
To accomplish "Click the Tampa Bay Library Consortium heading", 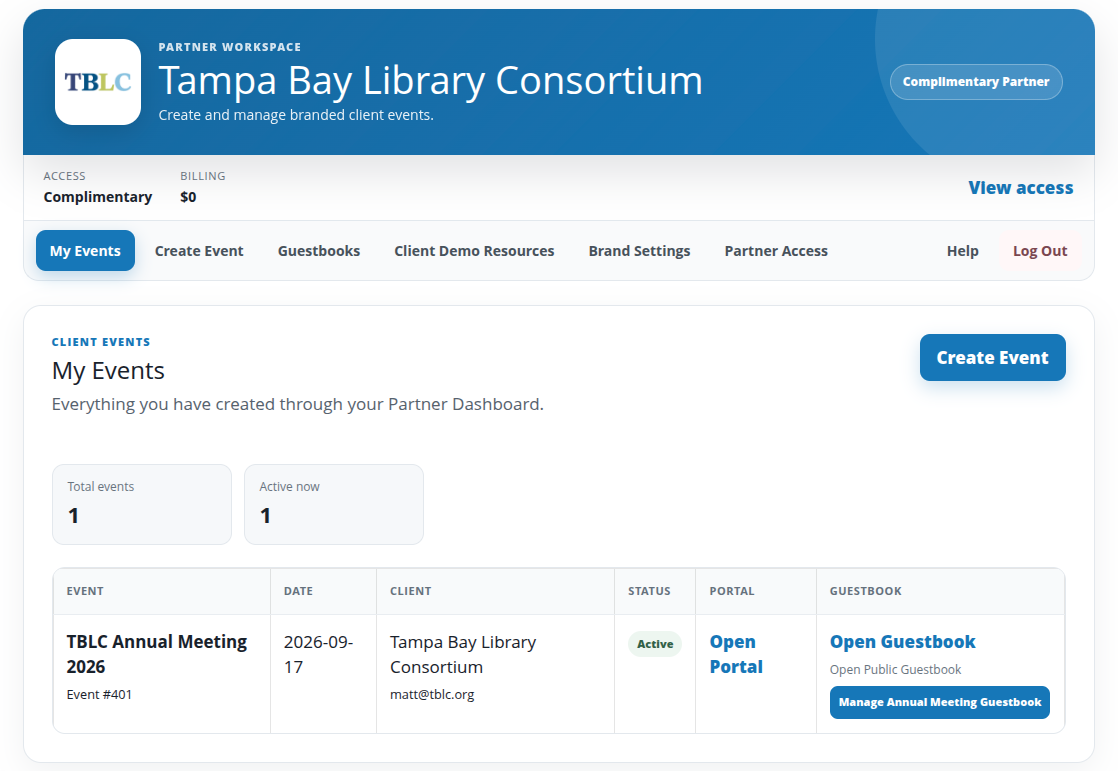I will (x=431, y=80).
